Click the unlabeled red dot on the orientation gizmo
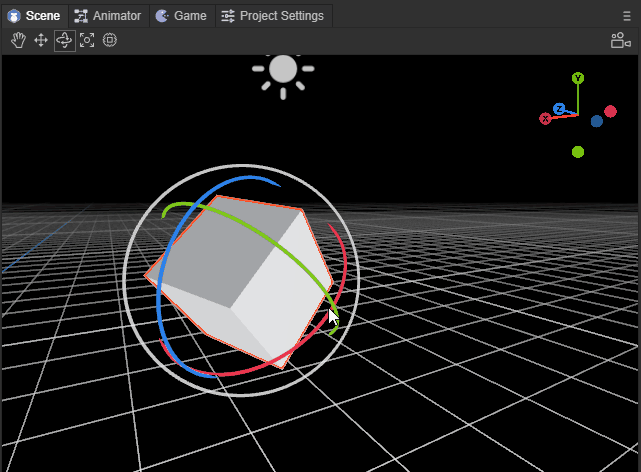Screen dimensions: 641x472 click(610, 111)
